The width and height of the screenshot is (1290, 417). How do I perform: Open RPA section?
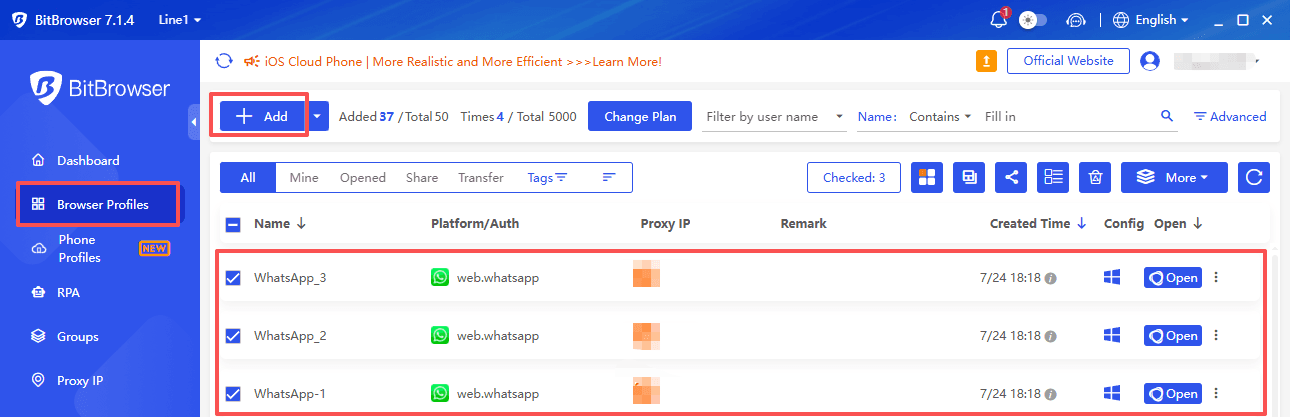[x=68, y=292]
